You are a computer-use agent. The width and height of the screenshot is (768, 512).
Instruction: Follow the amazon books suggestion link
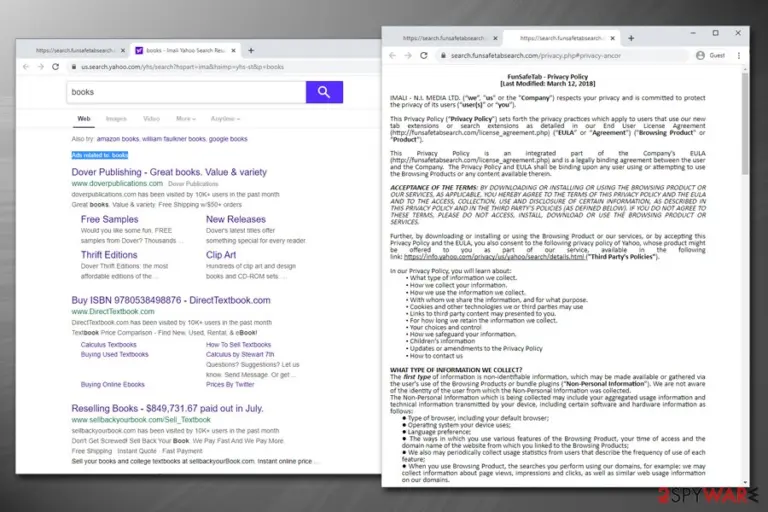[118, 139]
